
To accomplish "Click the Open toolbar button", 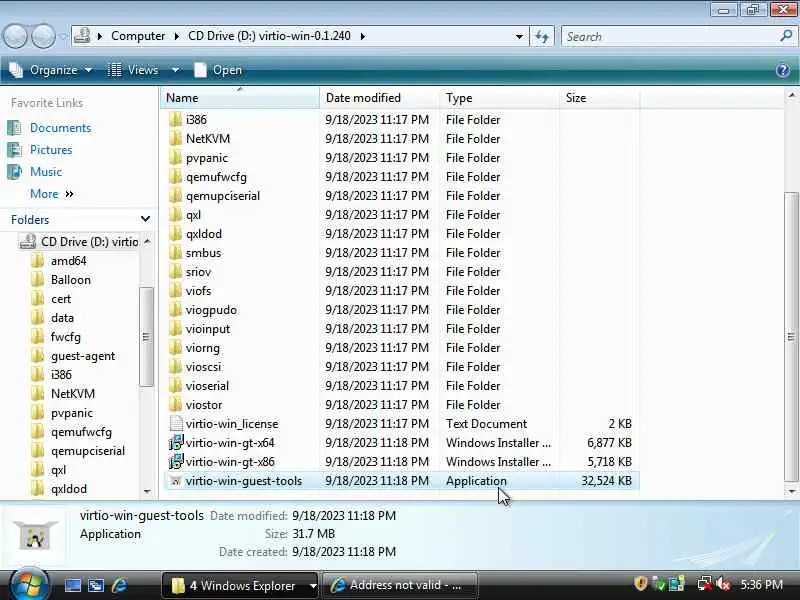I will coord(218,70).
